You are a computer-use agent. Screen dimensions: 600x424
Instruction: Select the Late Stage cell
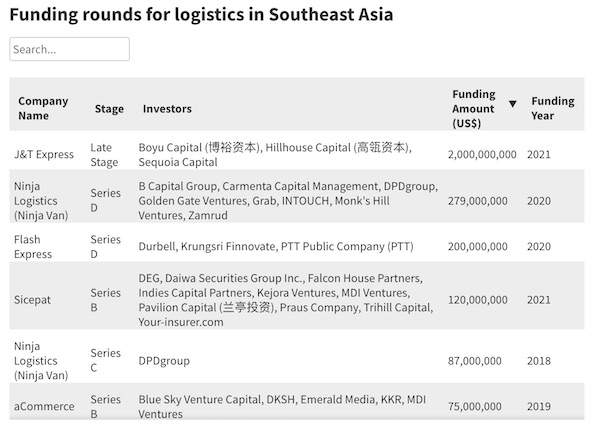point(104,155)
